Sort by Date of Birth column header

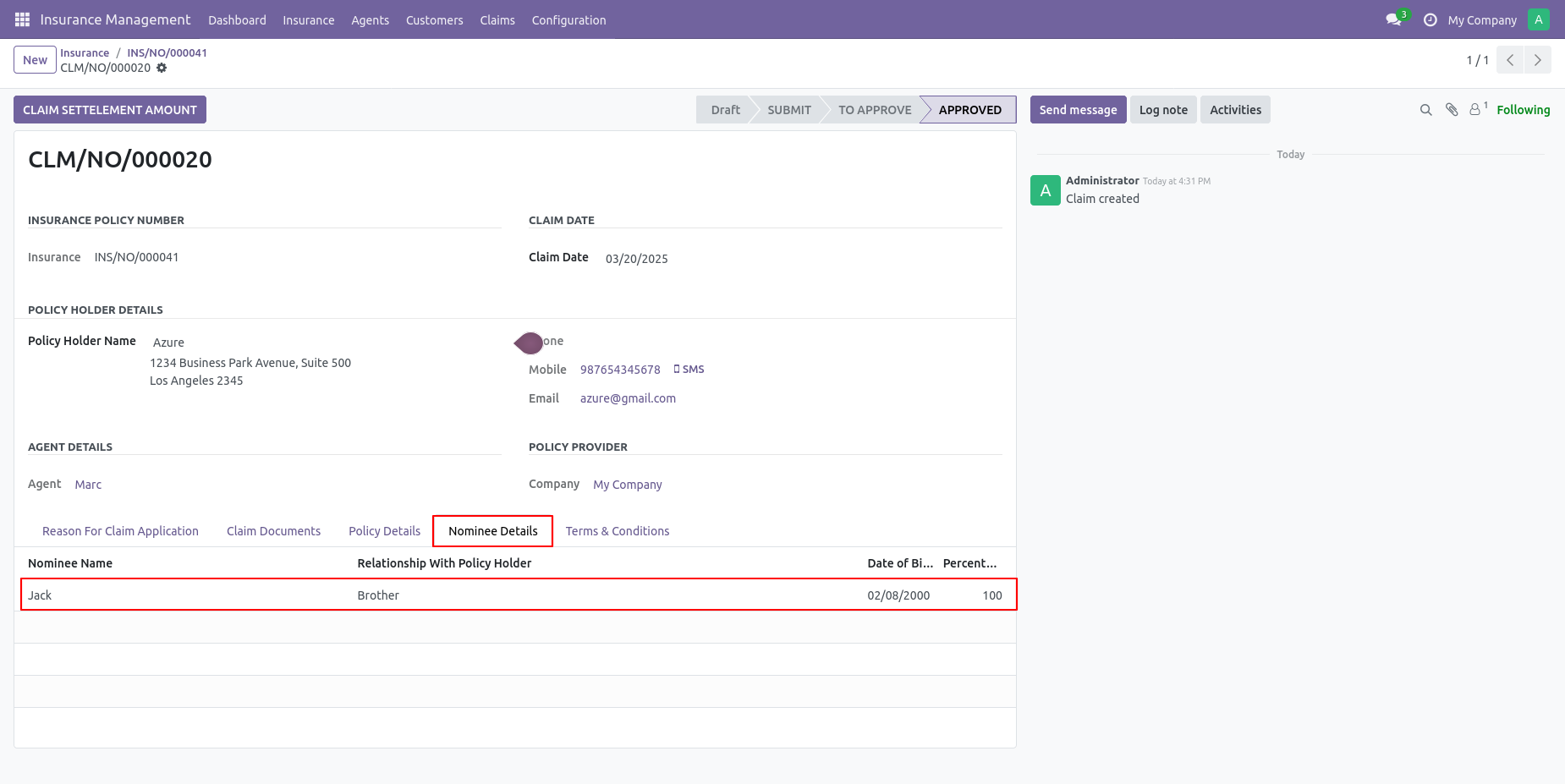click(900, 563)
